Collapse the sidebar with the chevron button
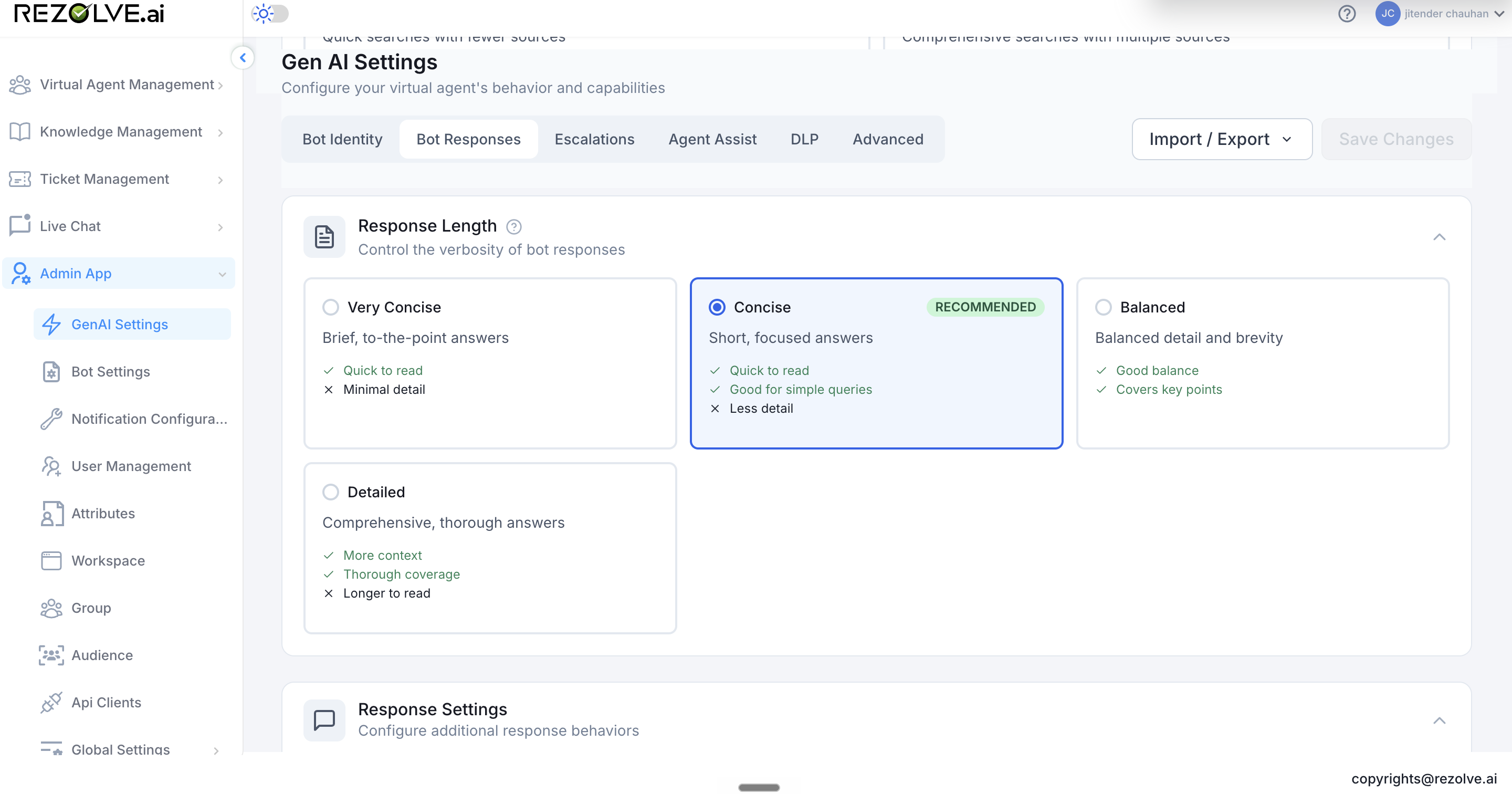This screenshot has width=1512, height=794. 243,58
